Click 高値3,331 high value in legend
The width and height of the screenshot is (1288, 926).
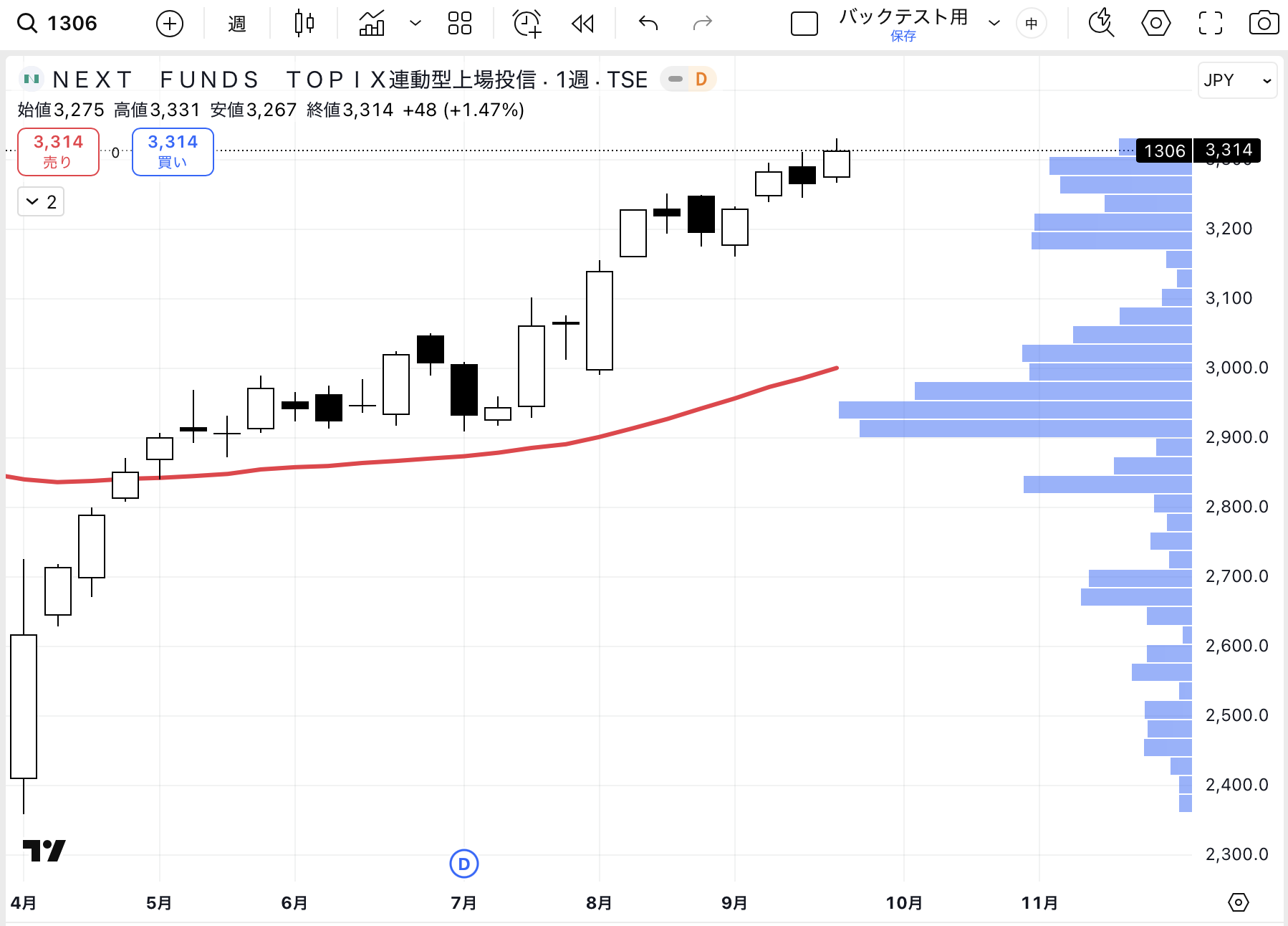point(157,110)
